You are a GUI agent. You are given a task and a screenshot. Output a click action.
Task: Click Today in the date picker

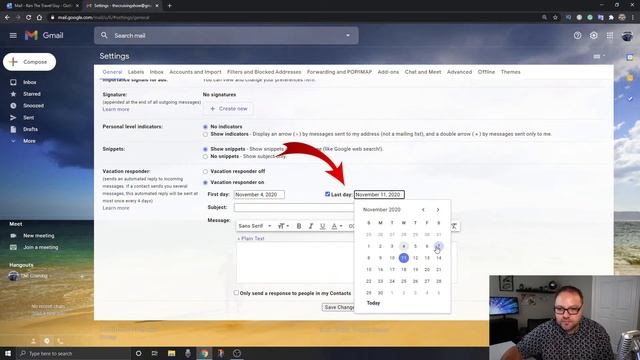tap(373, 303)
